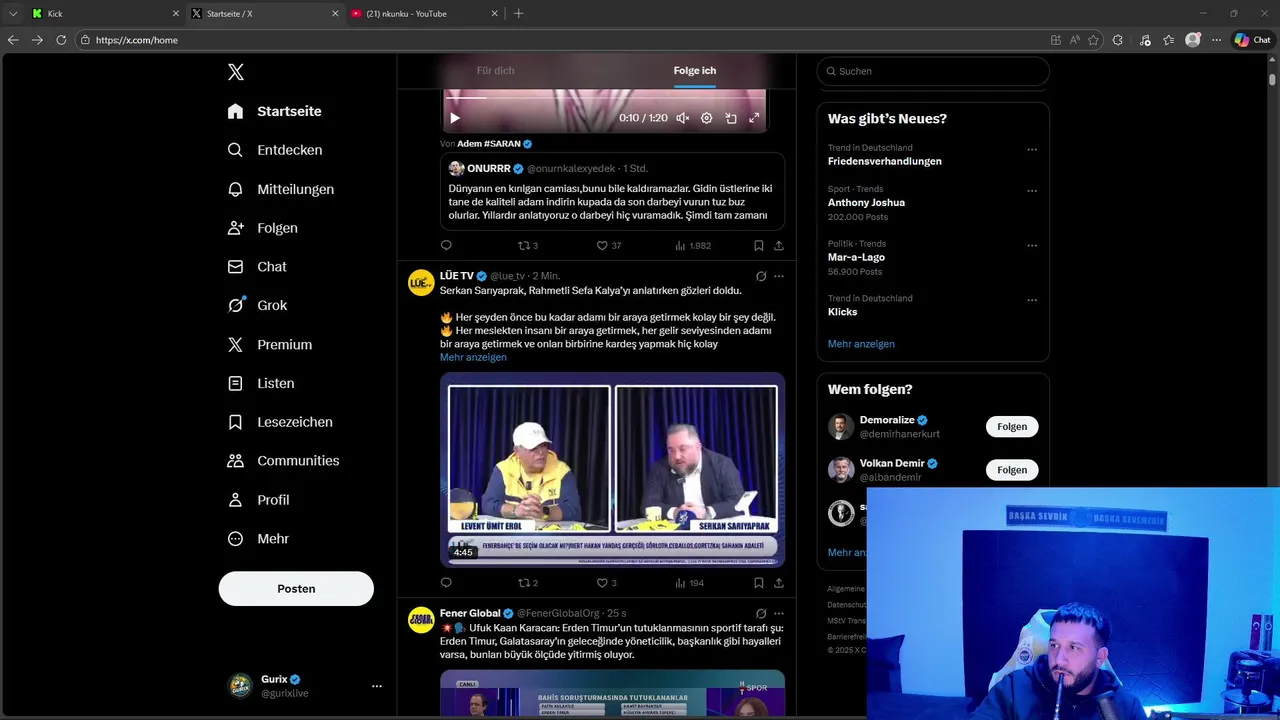The height and width of the screenshot is (720, 1280).
Task: Click the x.com/home address bar
Action: coord(560,40)
